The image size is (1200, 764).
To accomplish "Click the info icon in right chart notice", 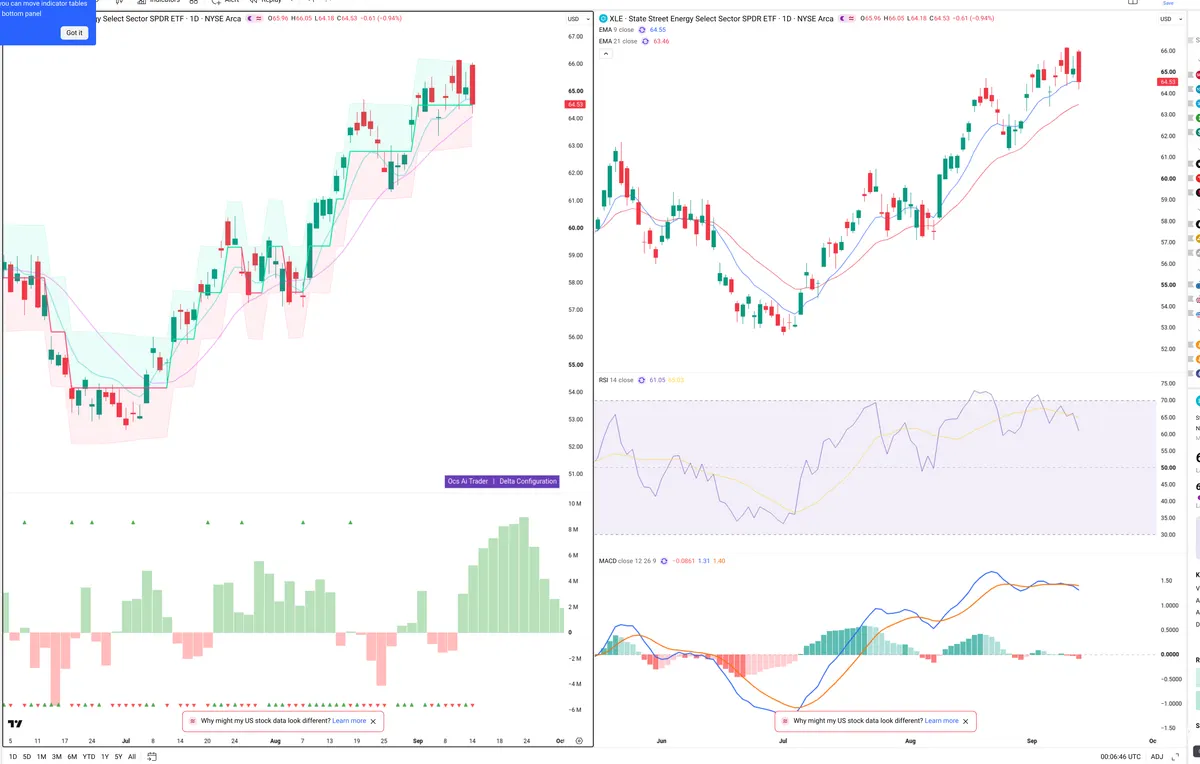I will coord(785,721).
